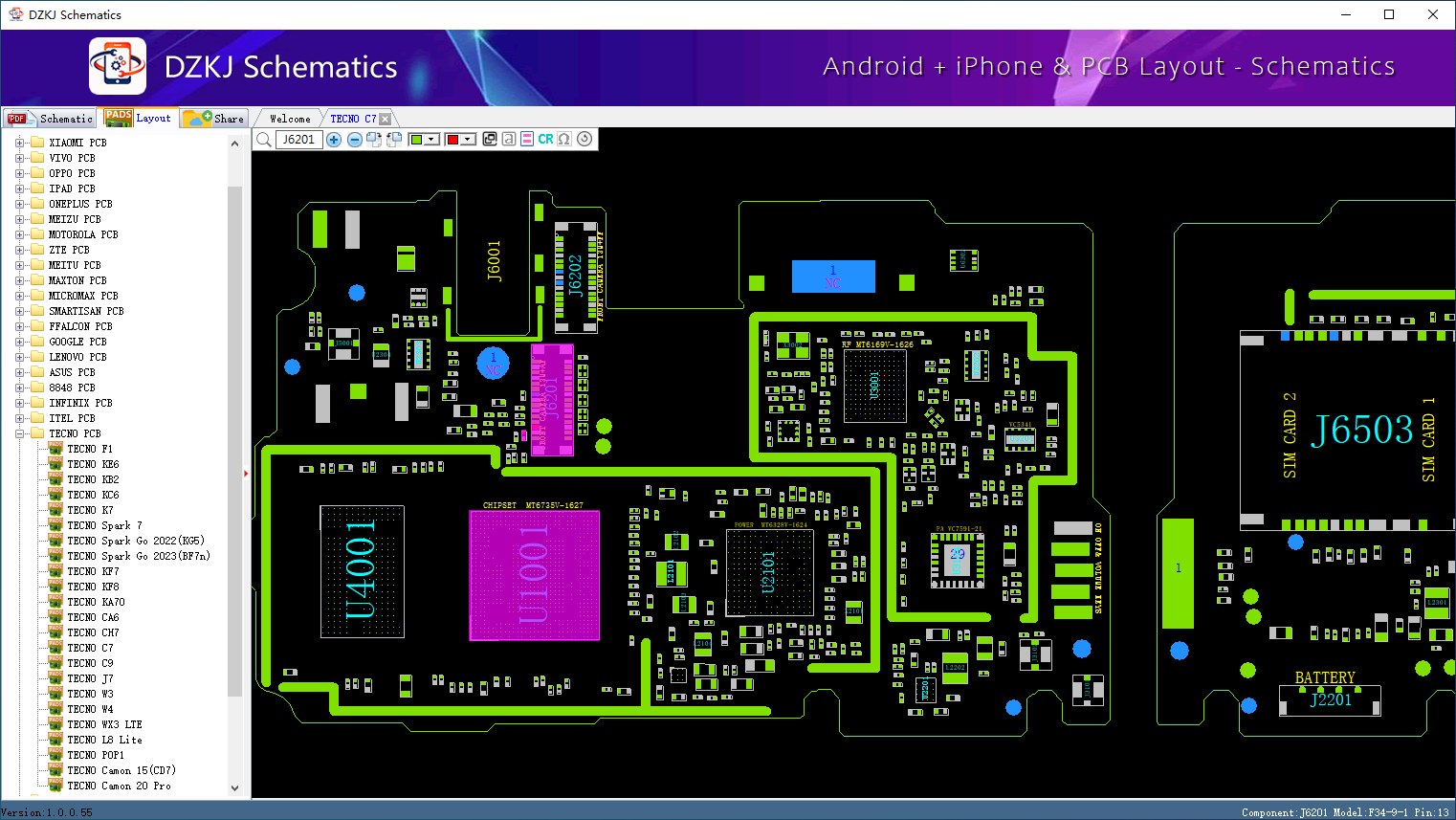Click the DZKJ app logo in the banner
The height and width of the screenshot is (820, 1456).
click(x=118, y=66)
